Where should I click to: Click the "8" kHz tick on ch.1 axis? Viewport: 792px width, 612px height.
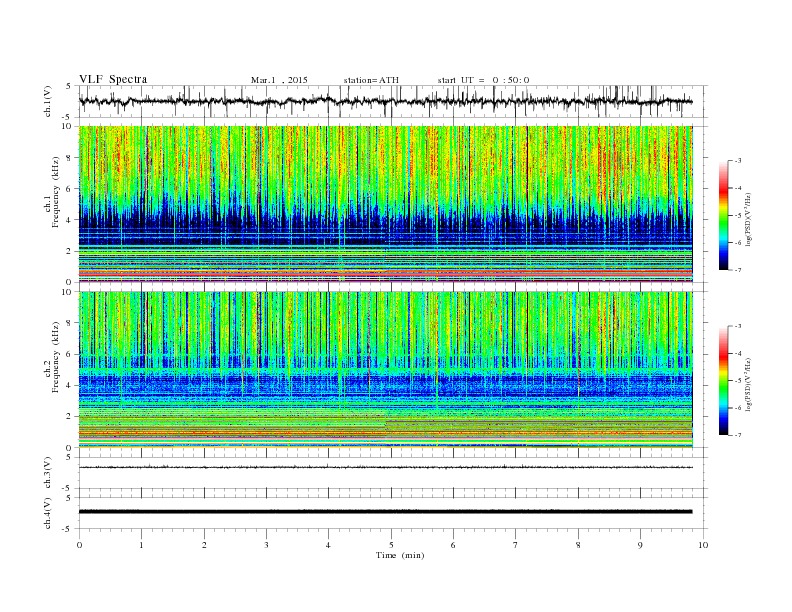[70, 158]
